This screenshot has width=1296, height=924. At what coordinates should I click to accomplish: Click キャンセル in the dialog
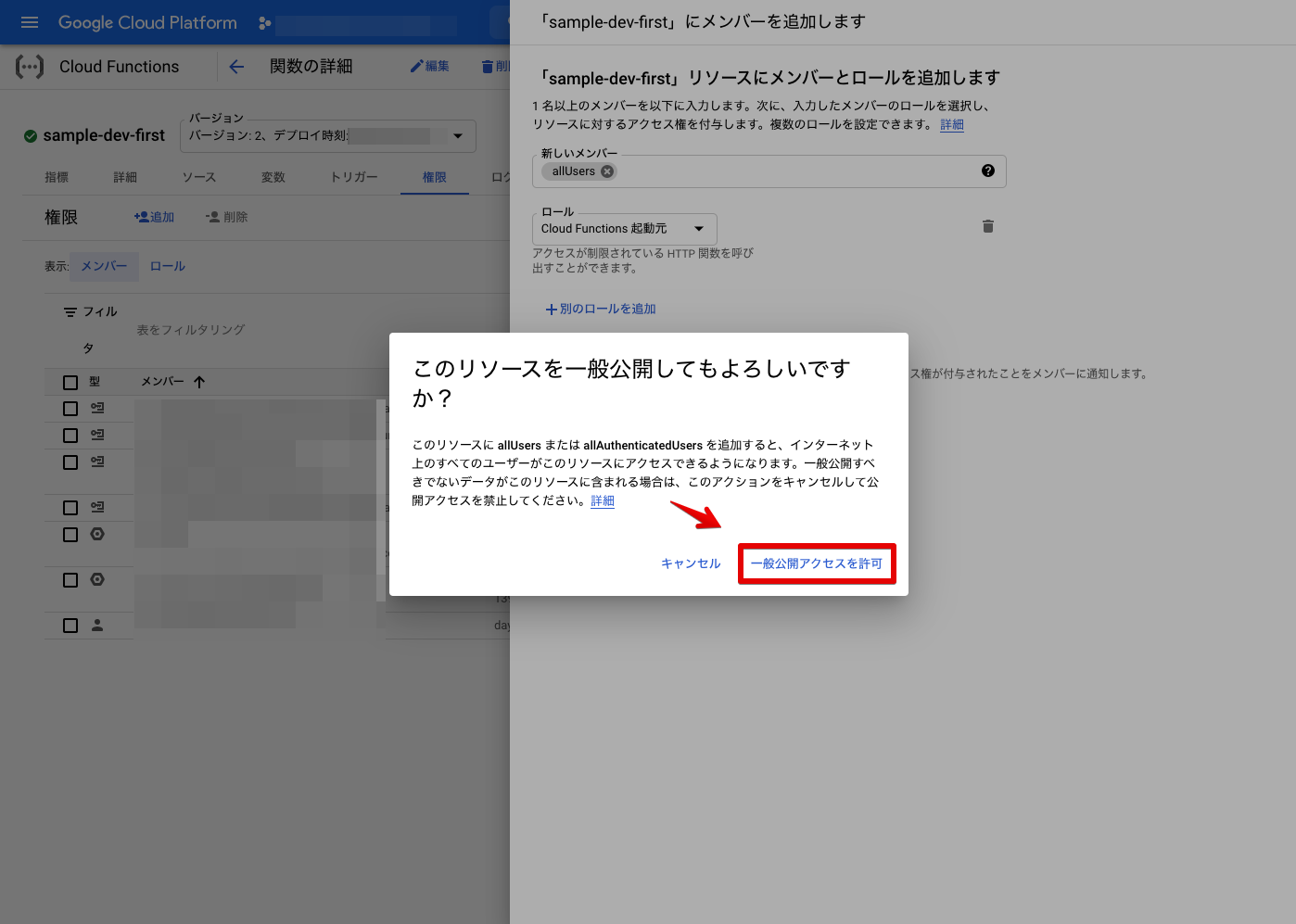[x=691, y=563]
